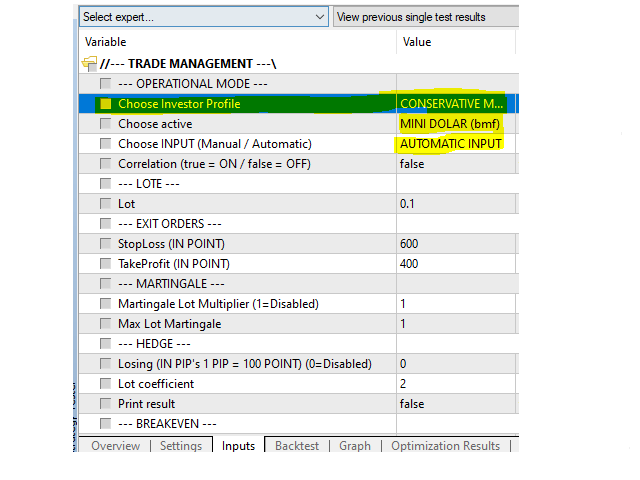The width and height of the screenshot is (640, 480).
Task: Select the Choose Investor Profile row label
Action: [x=179, y=104]
